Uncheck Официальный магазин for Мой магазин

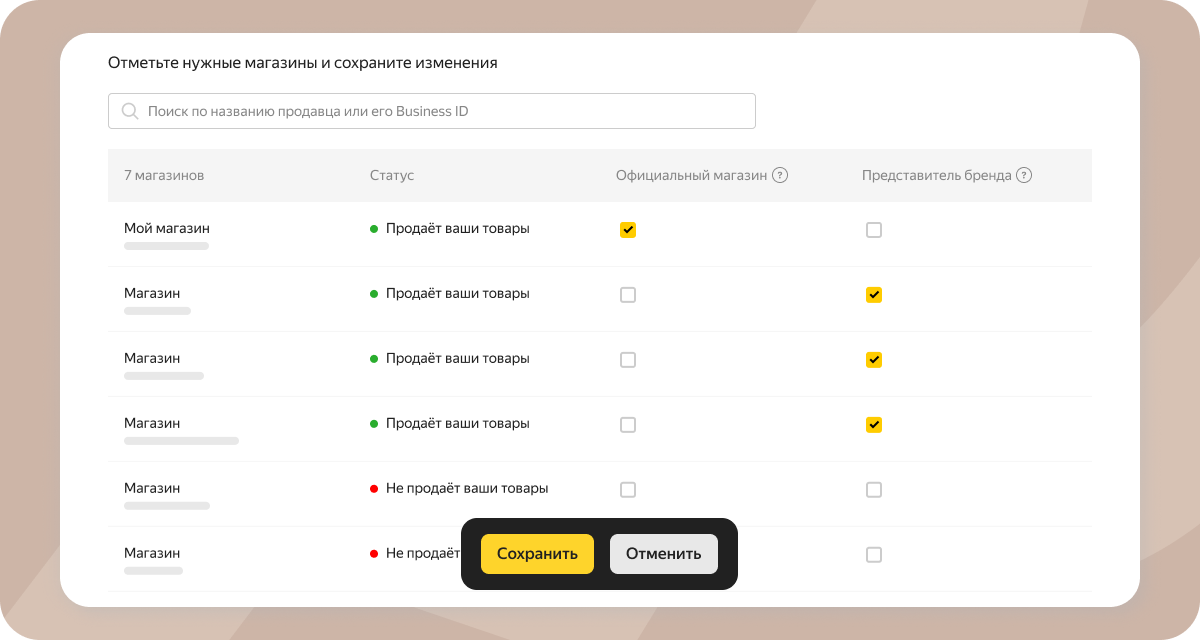628,230
